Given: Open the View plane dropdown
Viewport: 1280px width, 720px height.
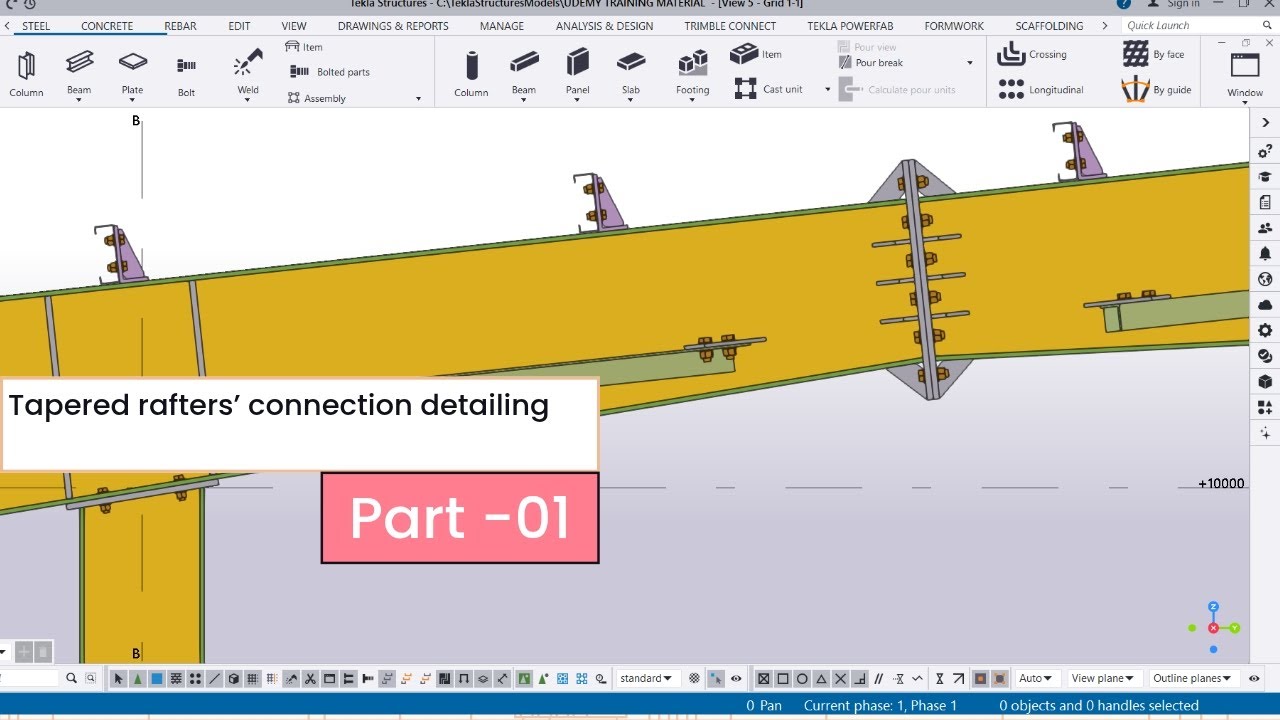Looking at the screenshot, I should 1103,679.
